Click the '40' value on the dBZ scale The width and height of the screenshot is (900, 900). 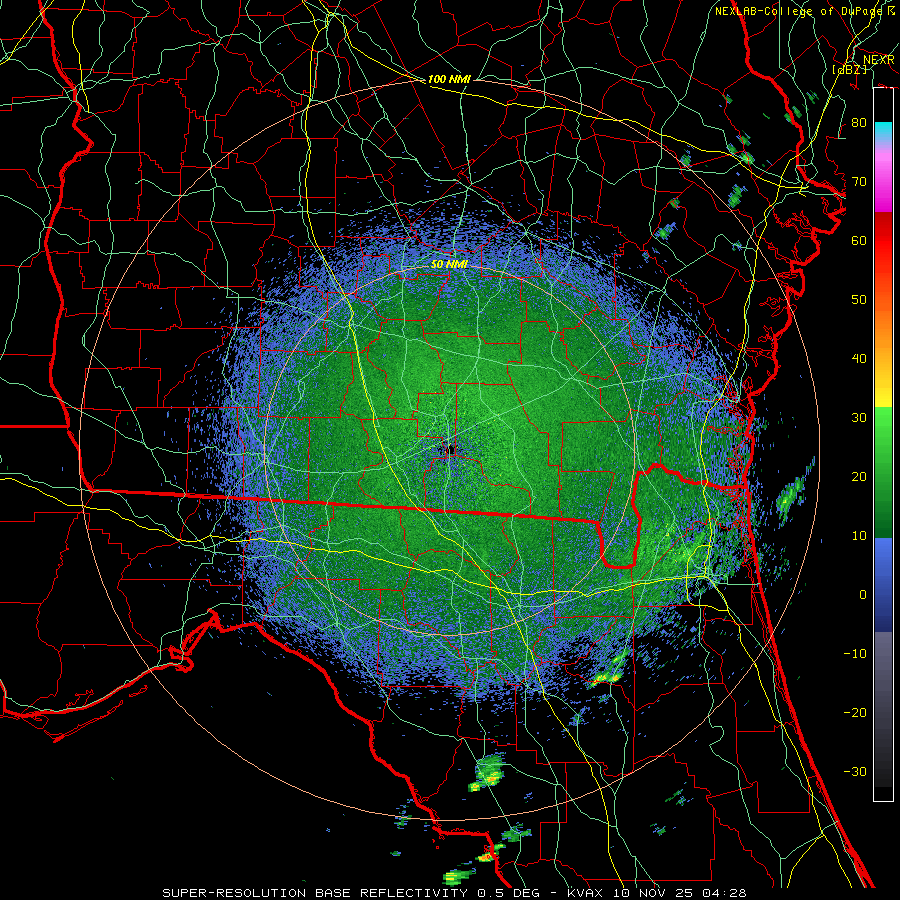859,359
